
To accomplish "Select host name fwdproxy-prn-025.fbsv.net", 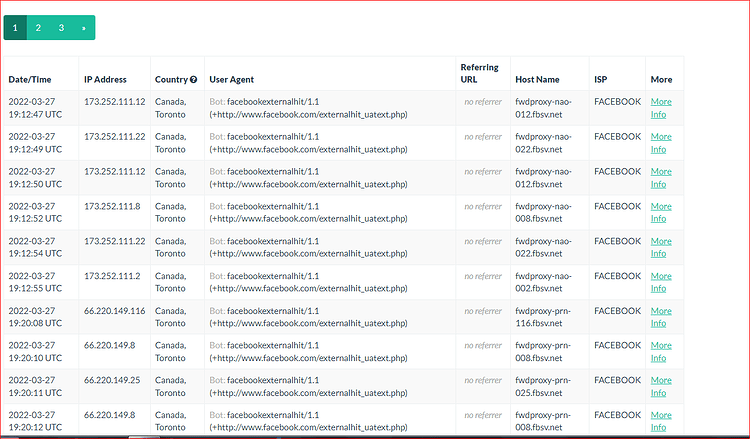I will pyautogui.click(x=543, y=386).
